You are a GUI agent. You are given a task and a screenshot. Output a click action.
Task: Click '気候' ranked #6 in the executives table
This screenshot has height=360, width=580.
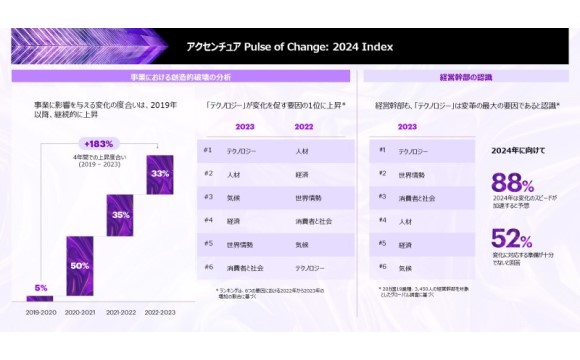pos(405,268)
